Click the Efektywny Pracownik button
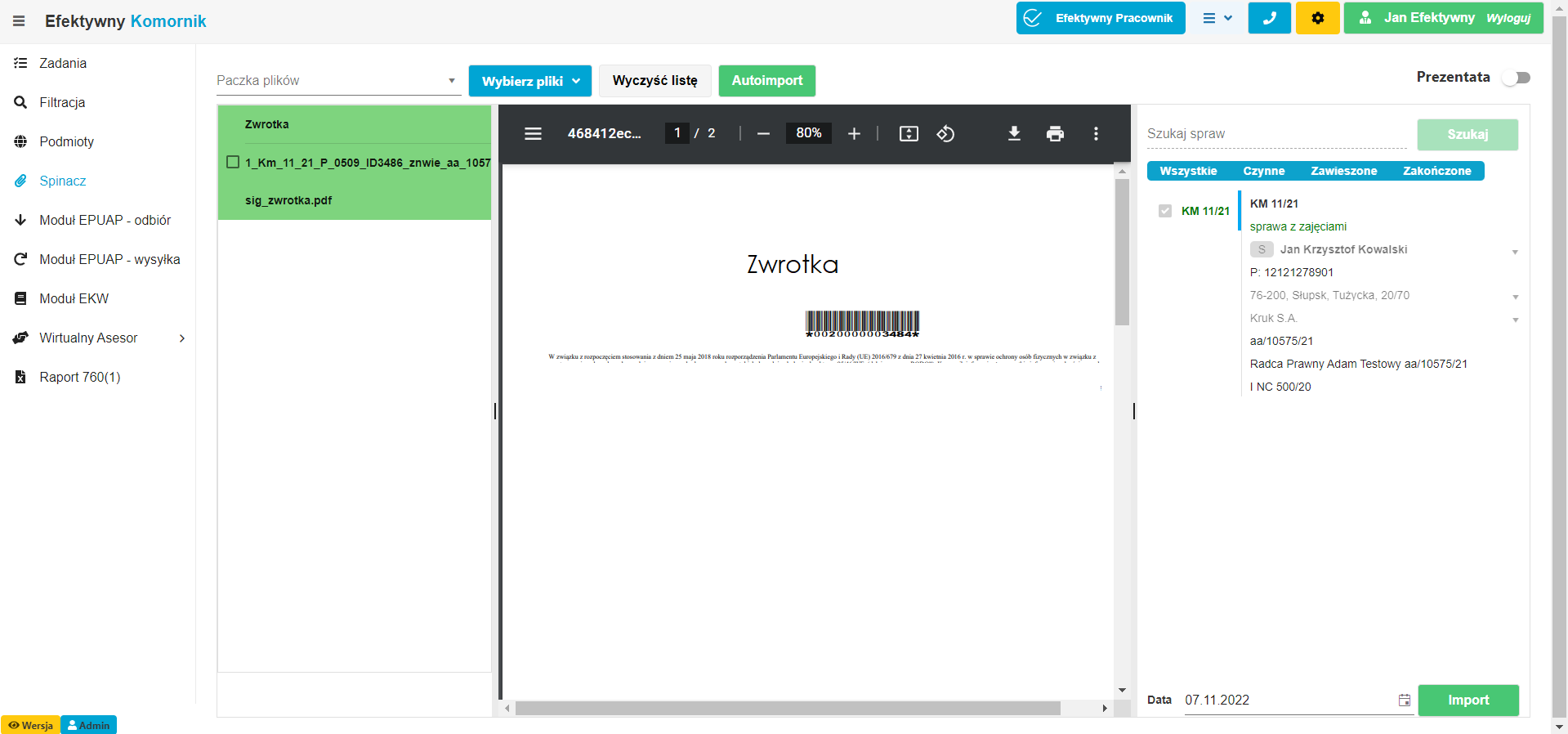This screenshot has width=1568, height=734. (1101, 18)
